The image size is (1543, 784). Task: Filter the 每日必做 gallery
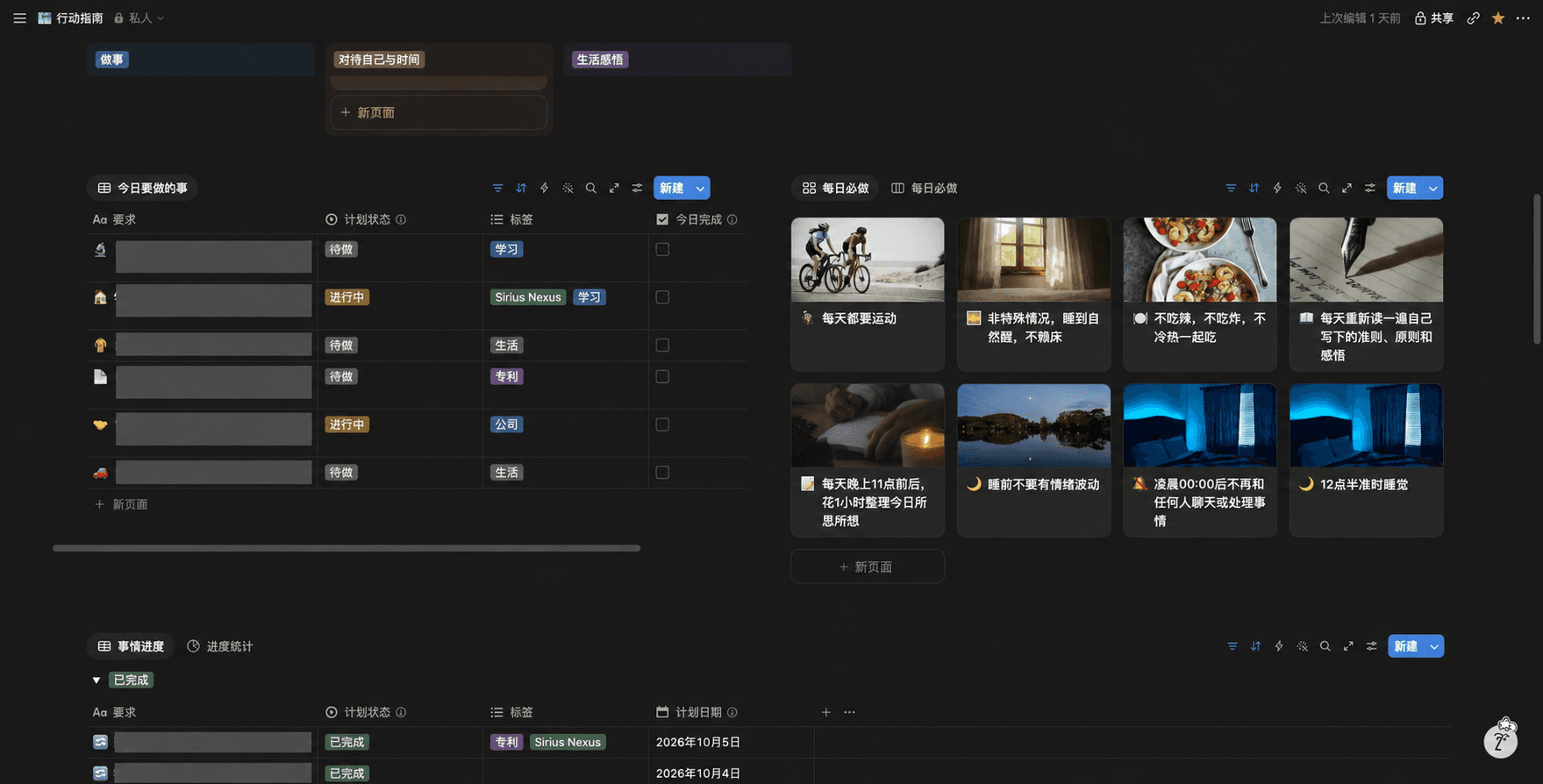[1231, 188]
